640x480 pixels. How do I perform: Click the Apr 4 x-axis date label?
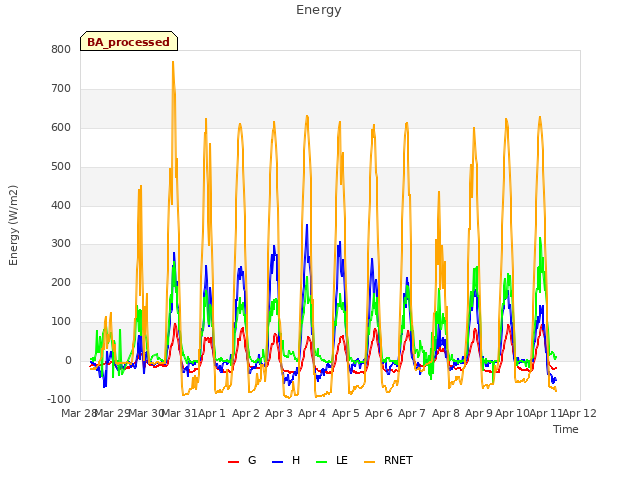312,413
